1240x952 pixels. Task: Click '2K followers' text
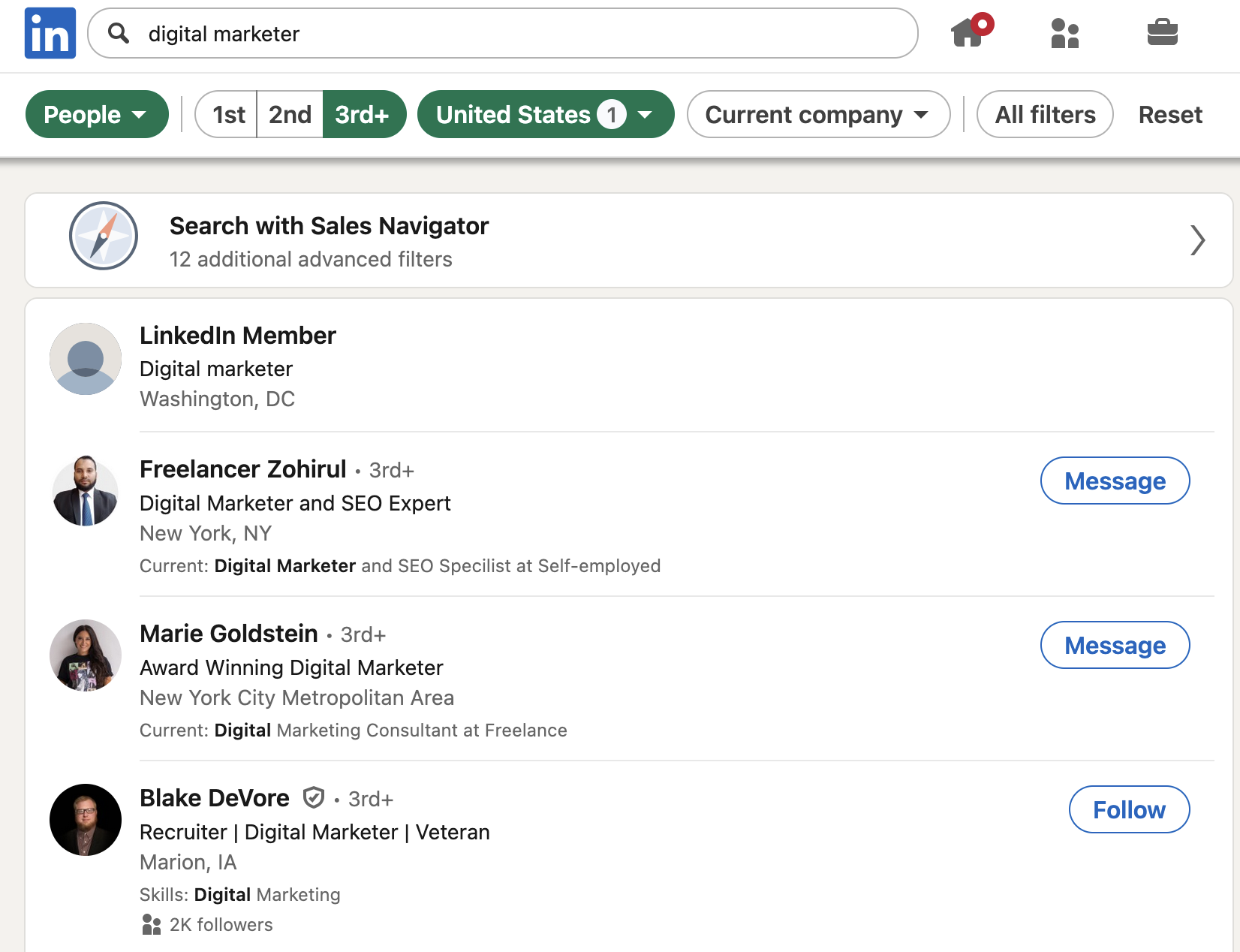pyautogui.click(x=221, y=924)
